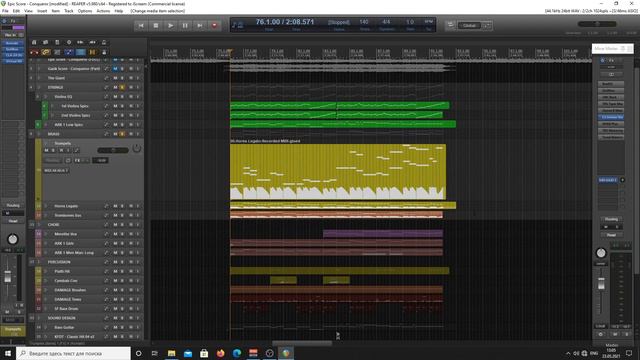The height and width of the screenshot is (360, 640).
Task: Click the Pause transport button
Action: click(185, 25)
